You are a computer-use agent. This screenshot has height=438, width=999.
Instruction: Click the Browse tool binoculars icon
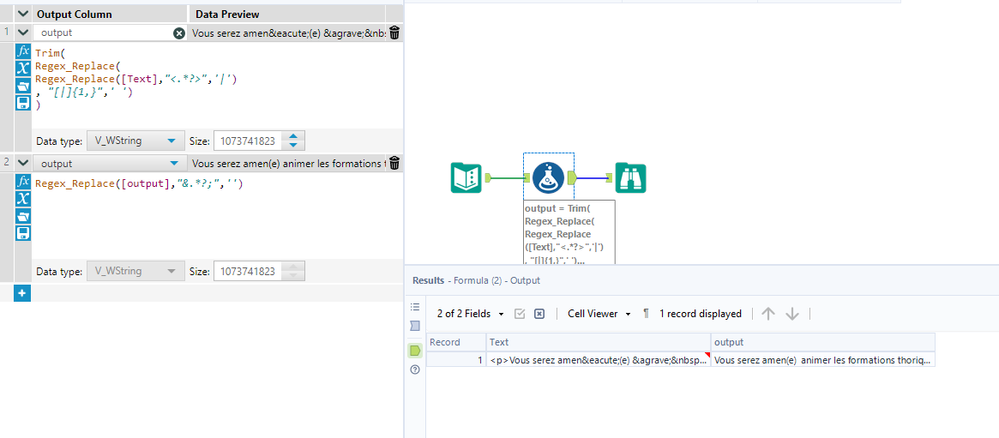[x=631, y=178]
